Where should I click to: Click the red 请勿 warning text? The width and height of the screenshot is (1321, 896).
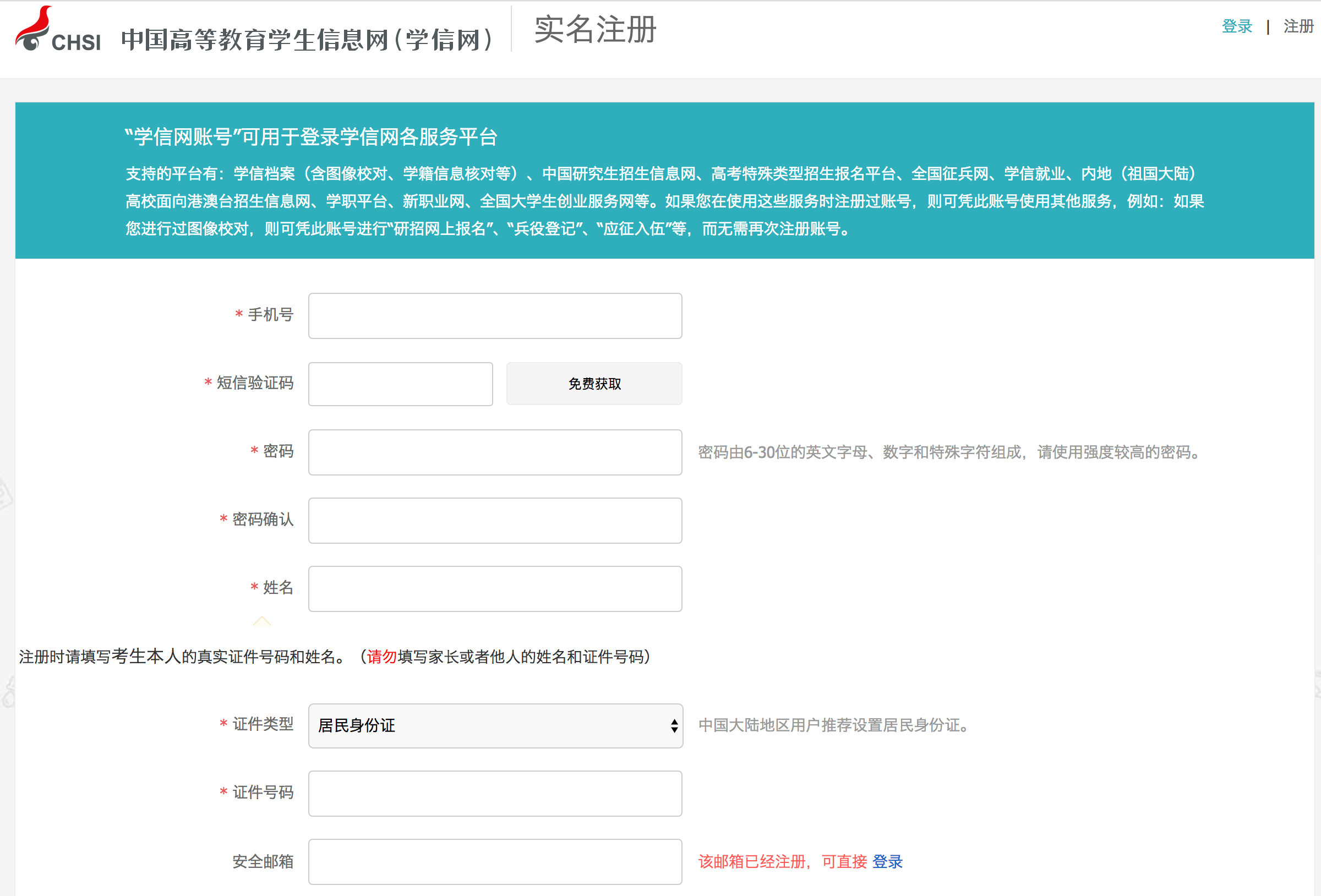381,657
